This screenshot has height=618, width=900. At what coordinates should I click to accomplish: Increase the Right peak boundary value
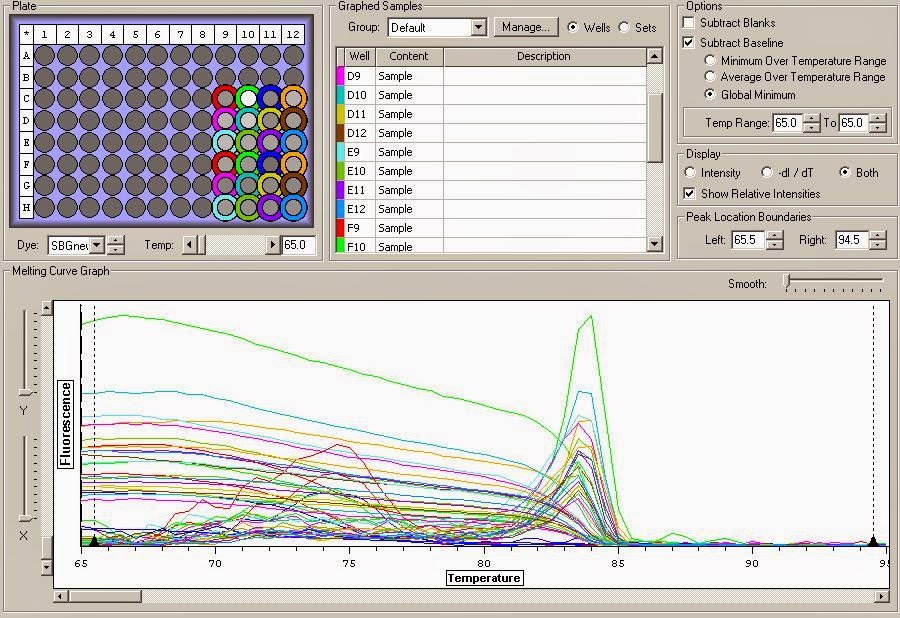pos(879,236)
